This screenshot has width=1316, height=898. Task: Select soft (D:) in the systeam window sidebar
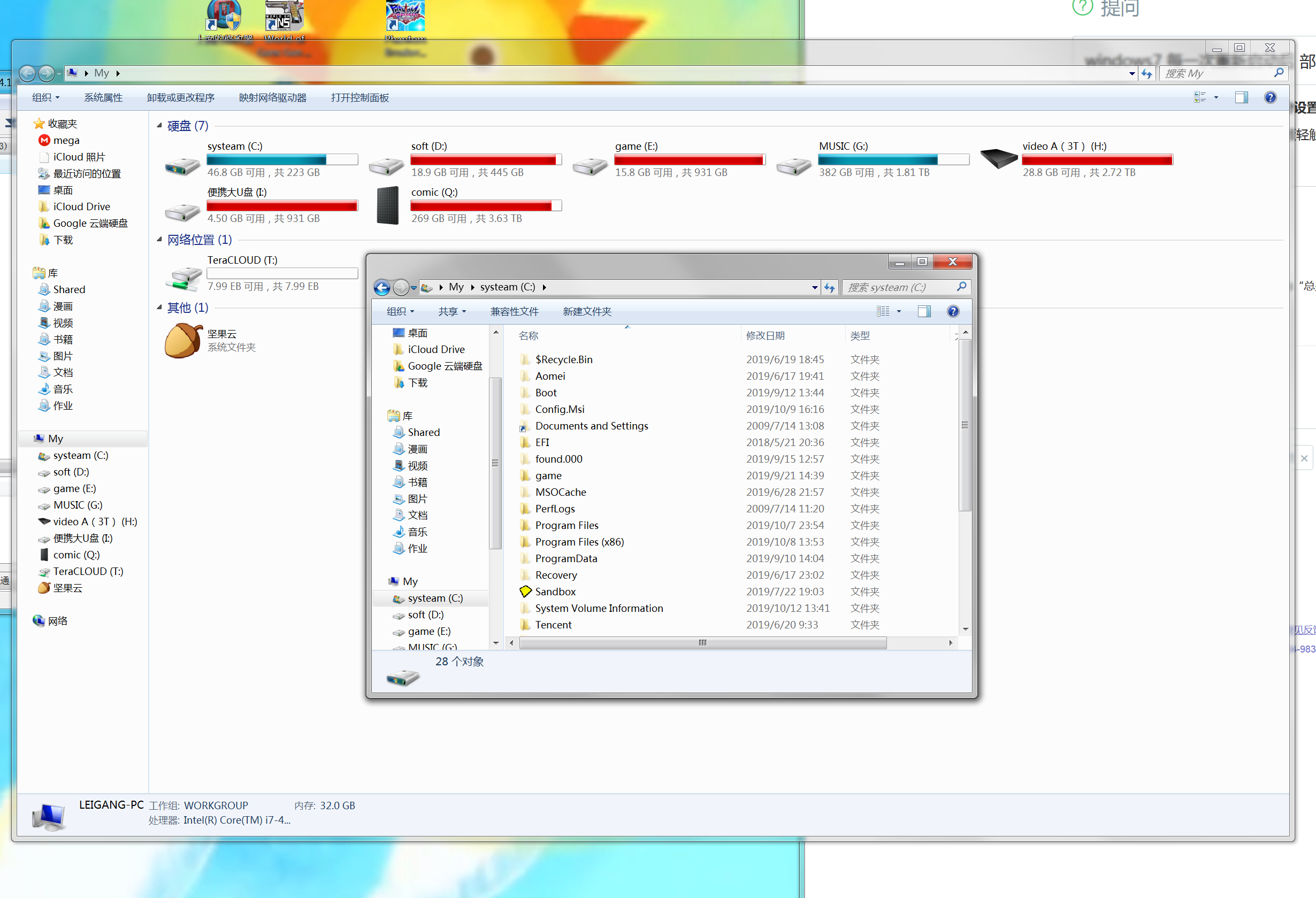(x=418, y=615)
